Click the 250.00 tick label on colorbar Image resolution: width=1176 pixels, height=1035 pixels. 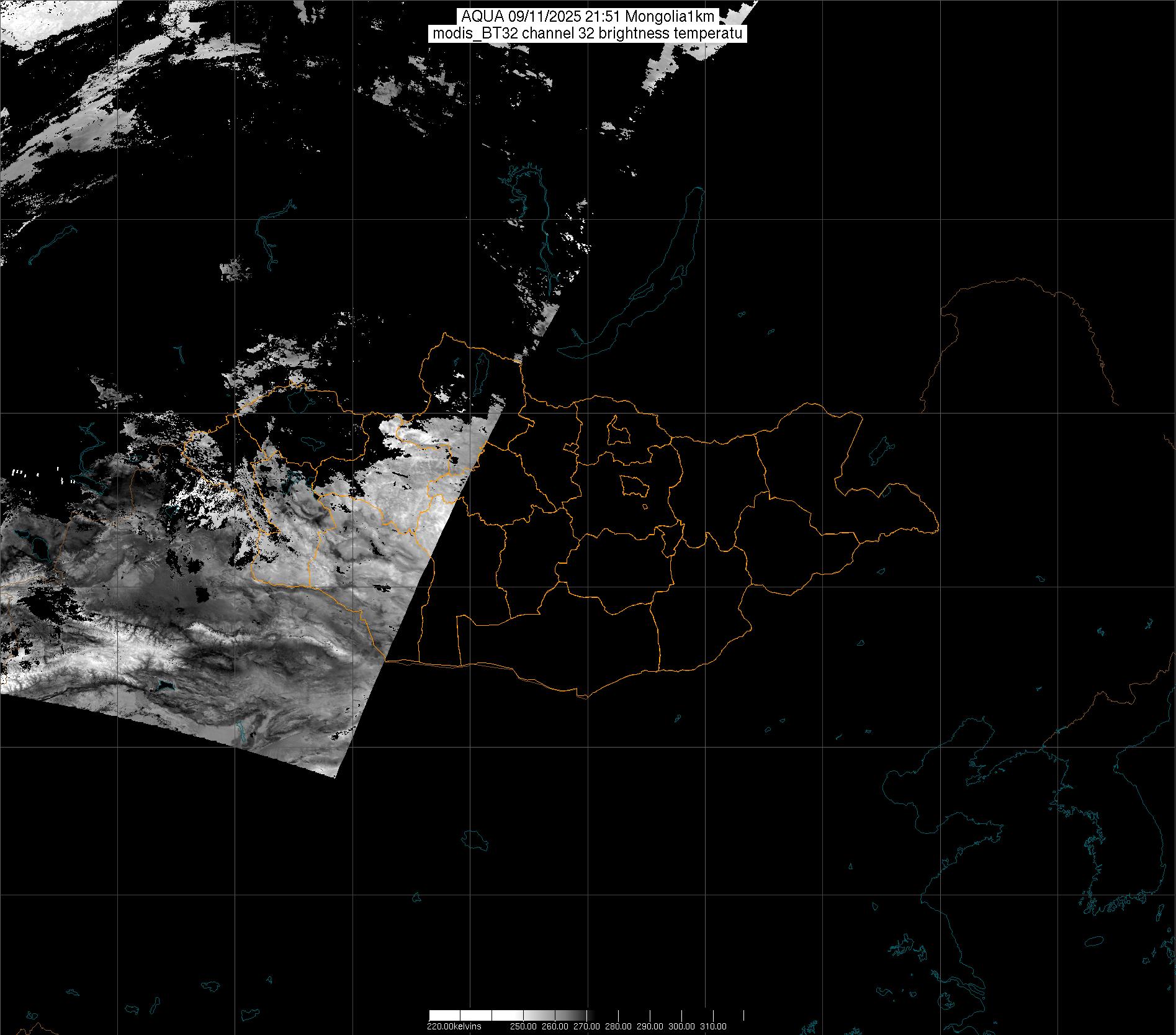523,1026
